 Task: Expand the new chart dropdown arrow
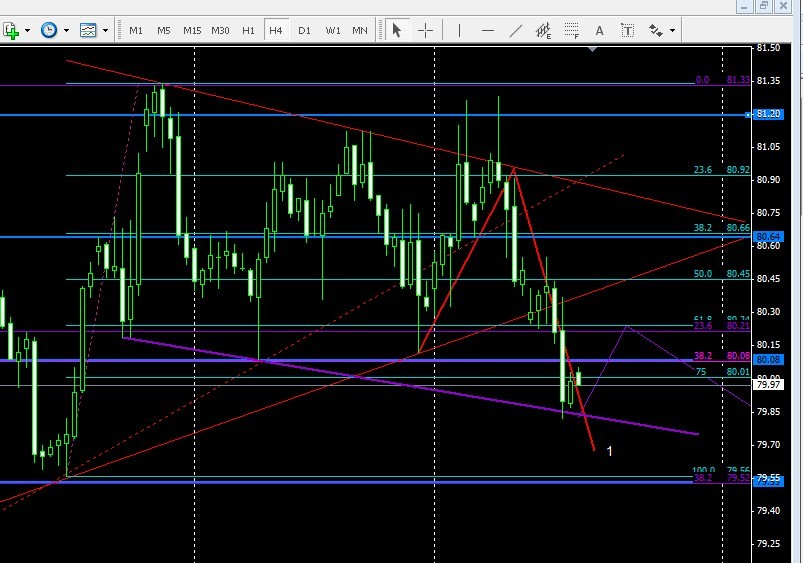click(x=28, y=31)
